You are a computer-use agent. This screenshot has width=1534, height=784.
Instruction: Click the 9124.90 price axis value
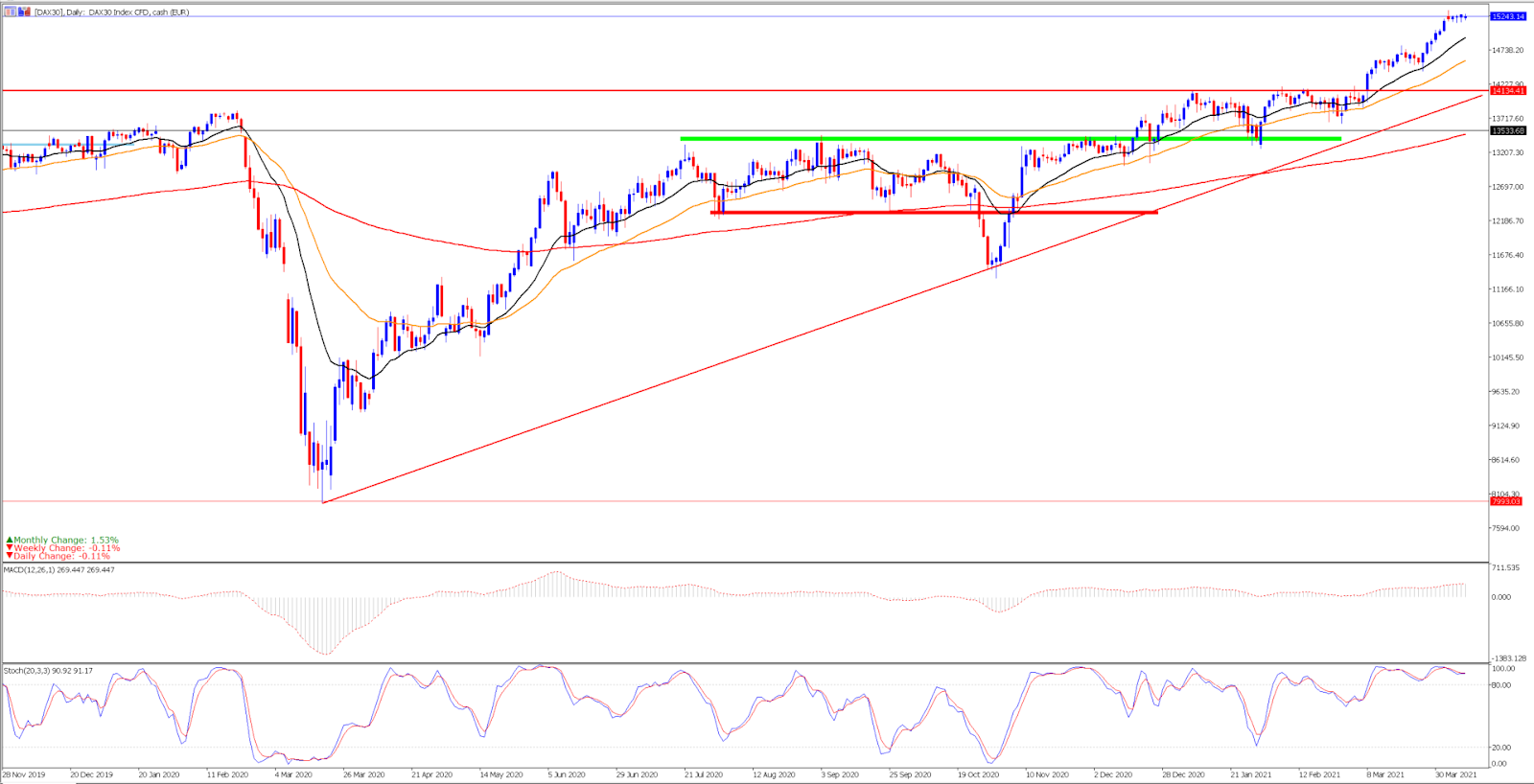[x=1506, y=426]
